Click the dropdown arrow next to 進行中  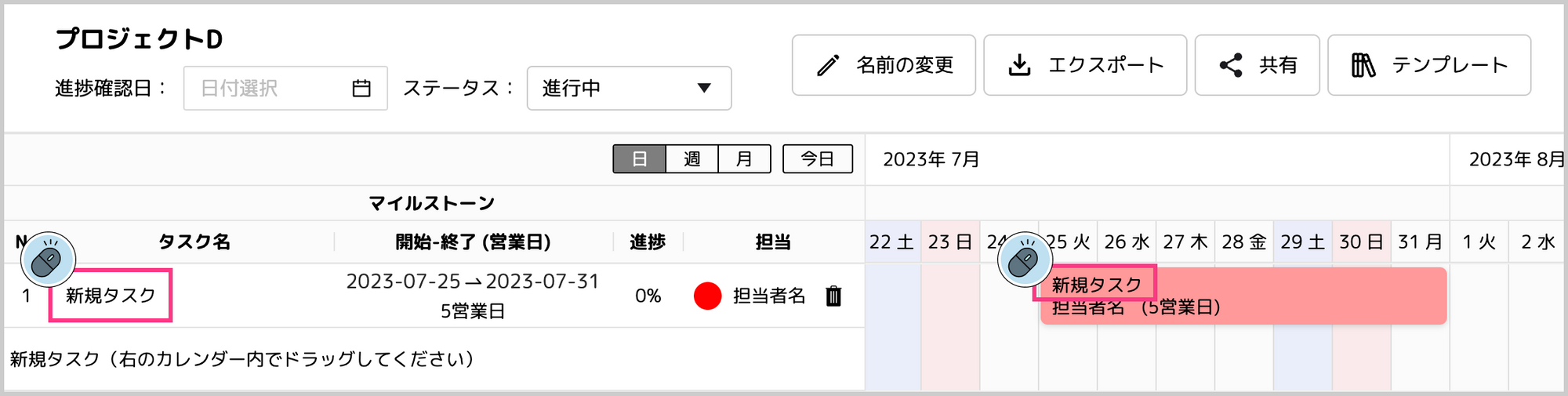pos(704,88)
